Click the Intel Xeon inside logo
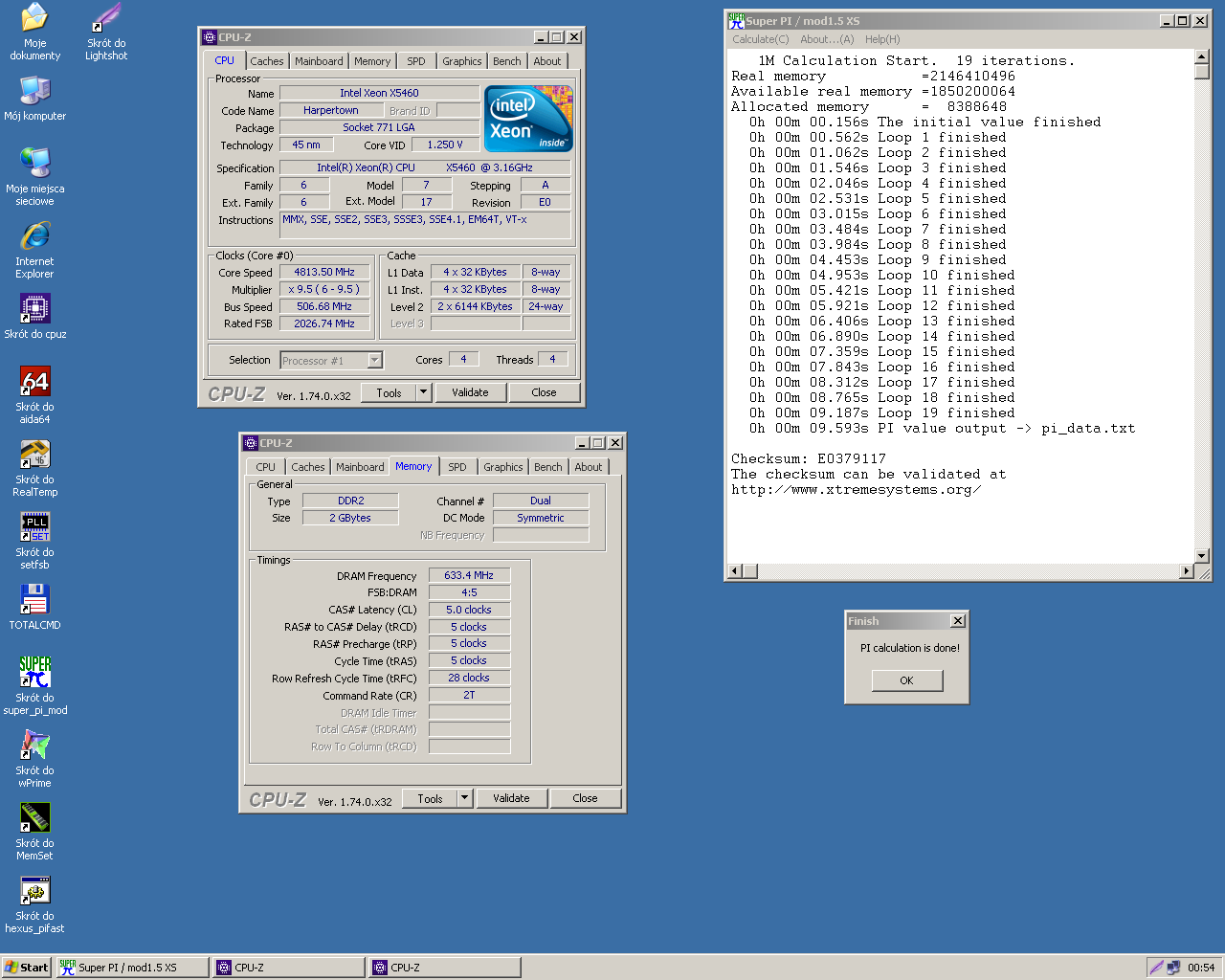The height and width of the screenshot is (980, 1225). [529, 118]
